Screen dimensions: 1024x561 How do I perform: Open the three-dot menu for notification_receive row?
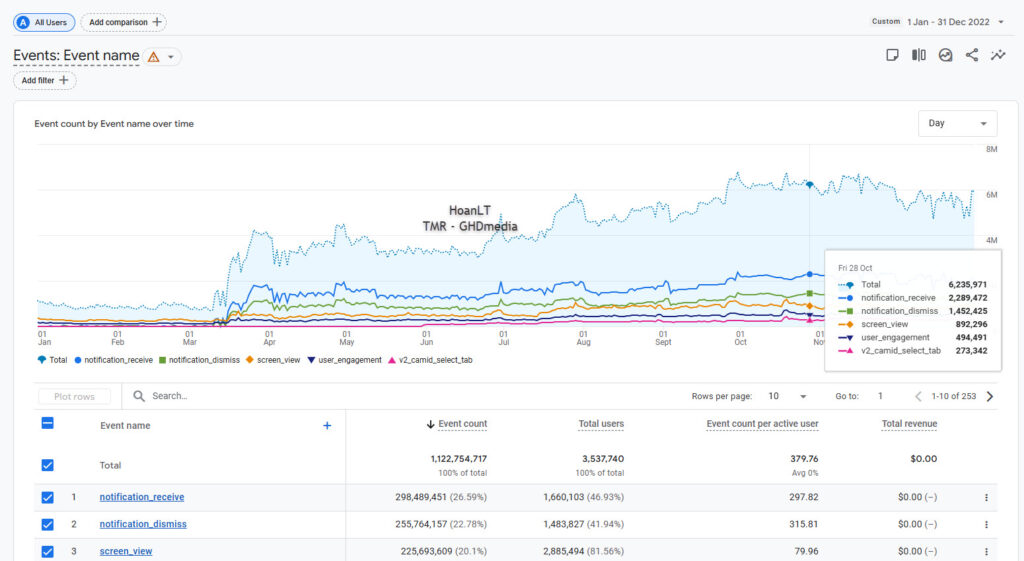[x=986, y=497]
